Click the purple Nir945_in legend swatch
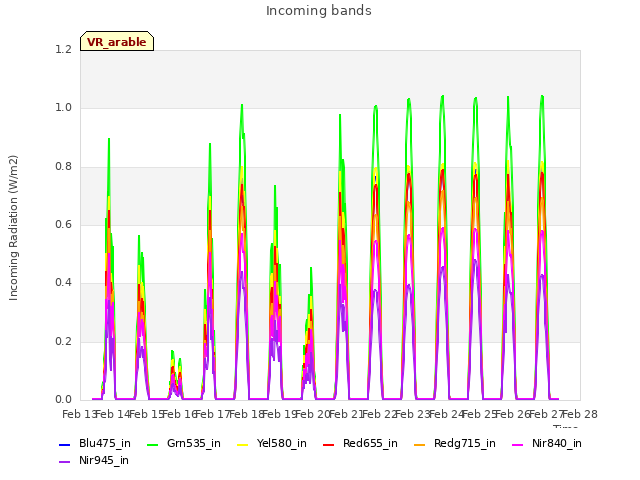640x480 pixels. coord(65,462)
